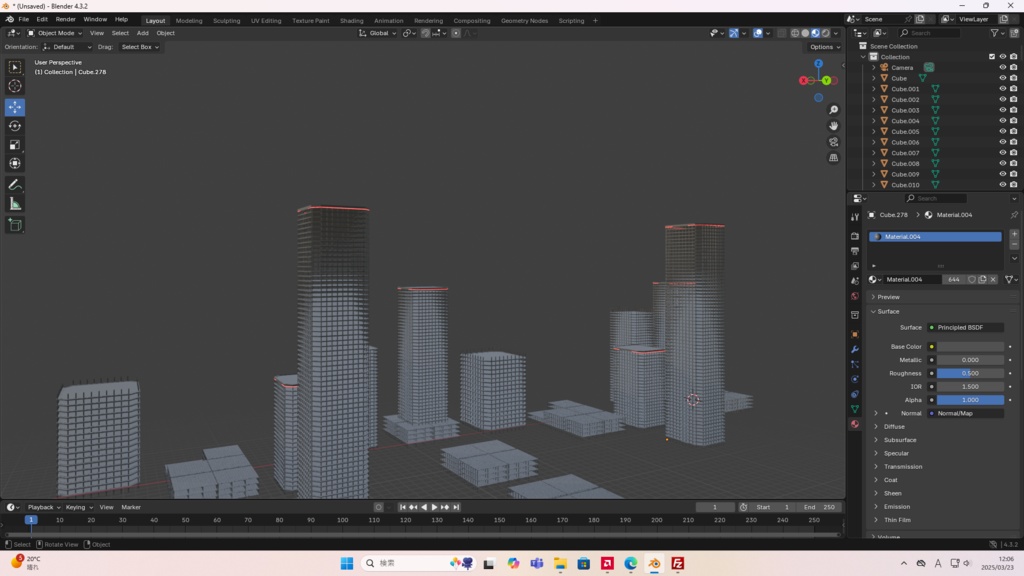Toggle visibility eye for Cube.001
This screenshot has height=576, width=1024.
pyautogui.click(x=1002, y=89)
